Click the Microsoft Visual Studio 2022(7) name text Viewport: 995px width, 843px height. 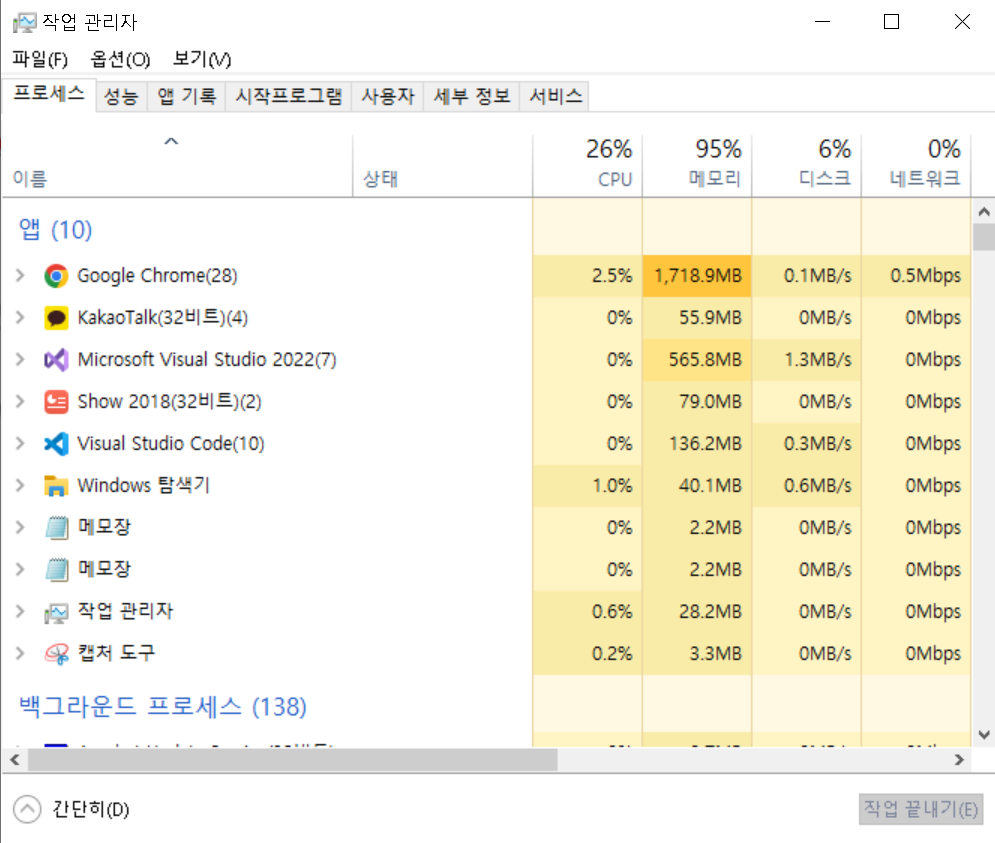pyautogui.click(x=207, y=359)
